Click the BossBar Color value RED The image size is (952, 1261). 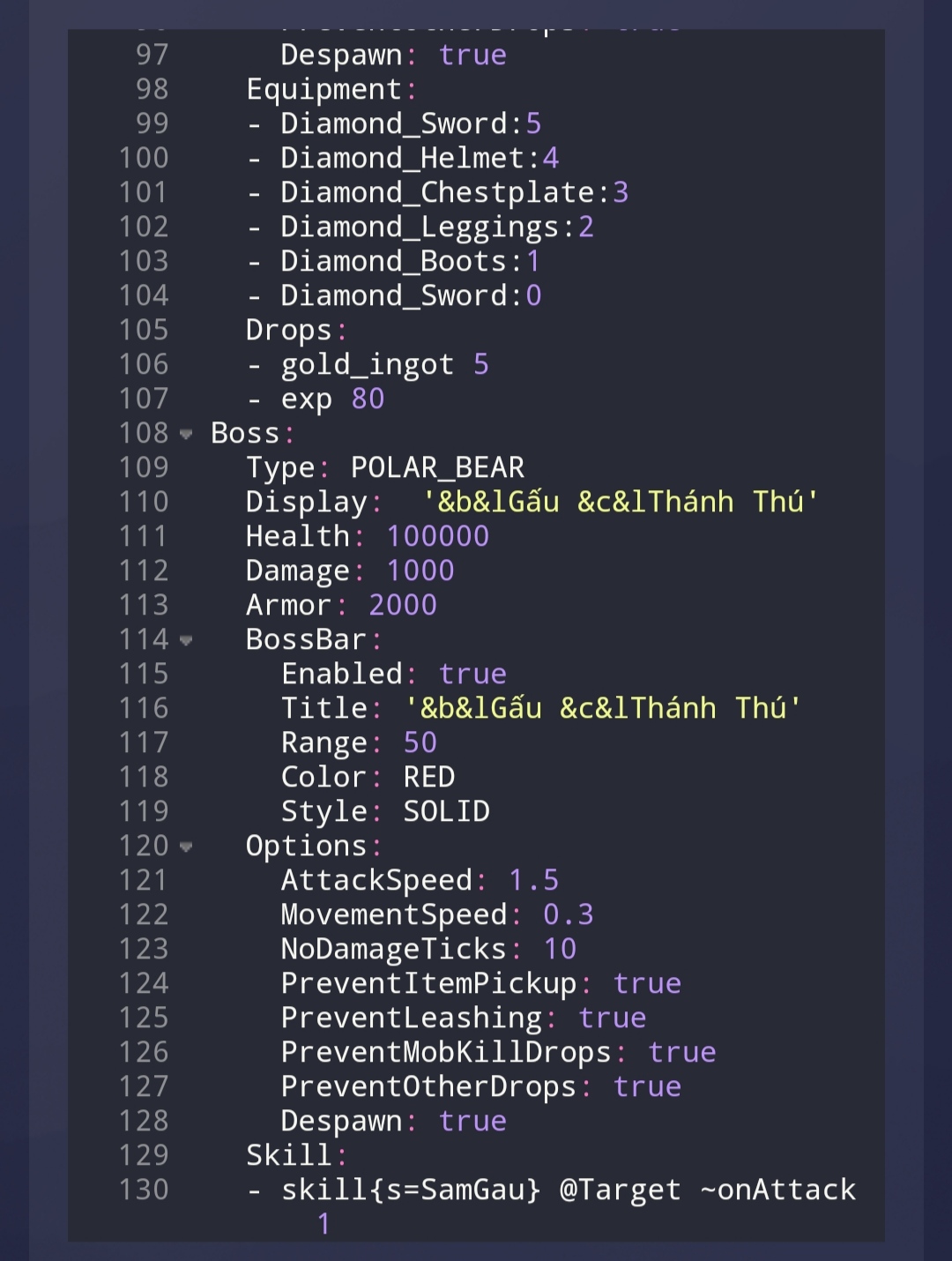tap(429, 777)
